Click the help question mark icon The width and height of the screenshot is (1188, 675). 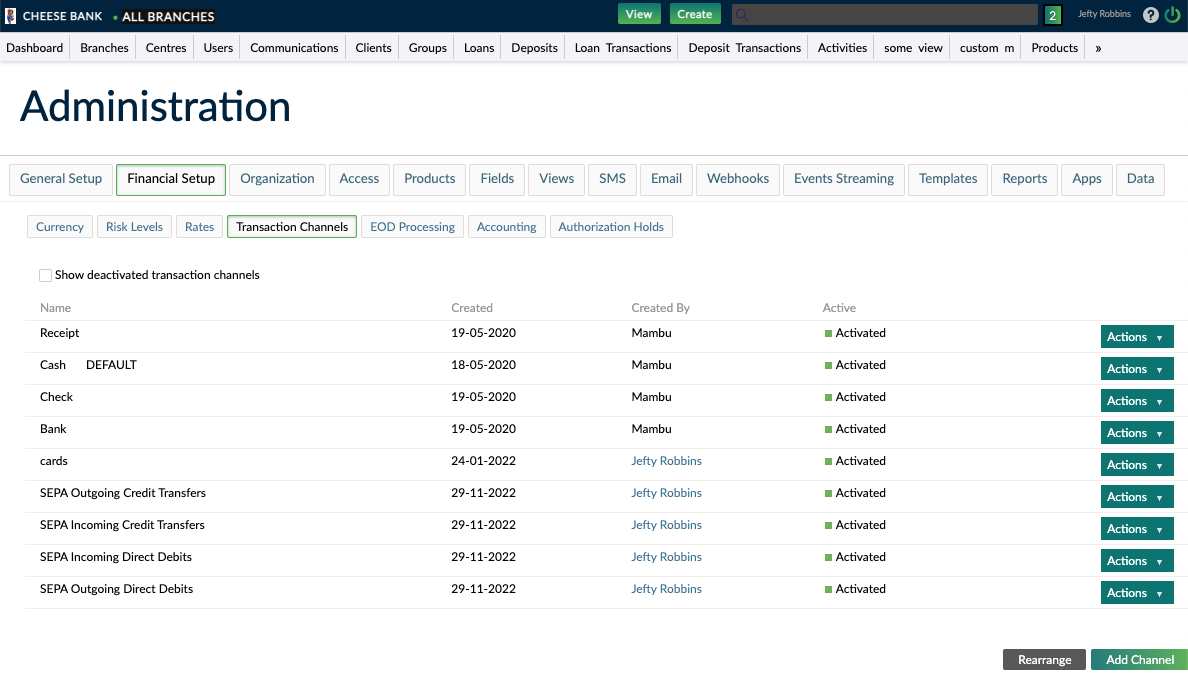click(x=1150, y=15)
